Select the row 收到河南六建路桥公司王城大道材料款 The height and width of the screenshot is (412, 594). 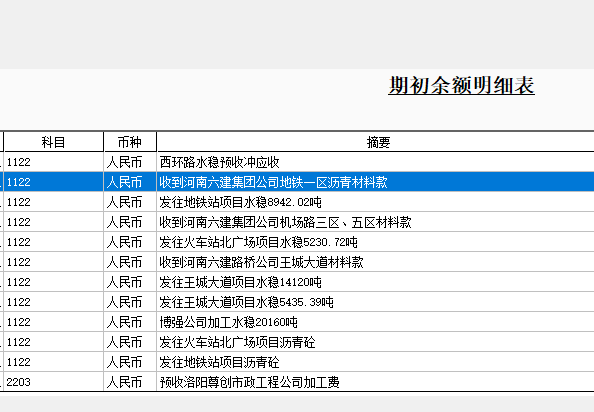click(297, 262)
